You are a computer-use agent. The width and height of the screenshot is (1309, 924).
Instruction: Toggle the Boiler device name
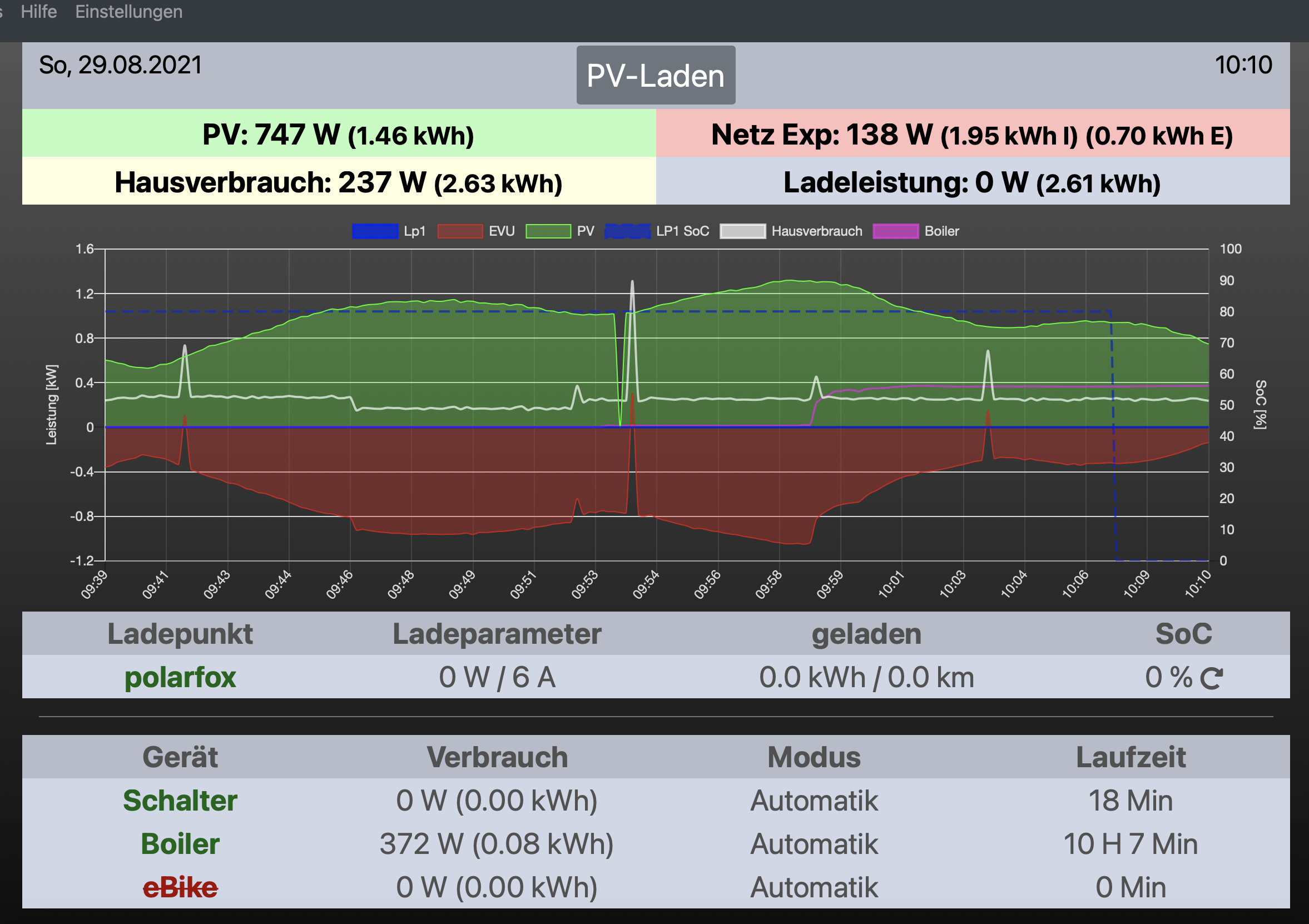click(180, 843)
